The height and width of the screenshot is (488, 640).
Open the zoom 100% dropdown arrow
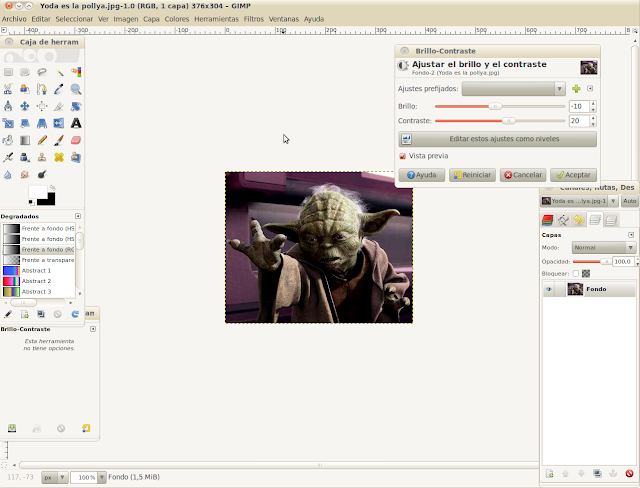pos(102,477)
